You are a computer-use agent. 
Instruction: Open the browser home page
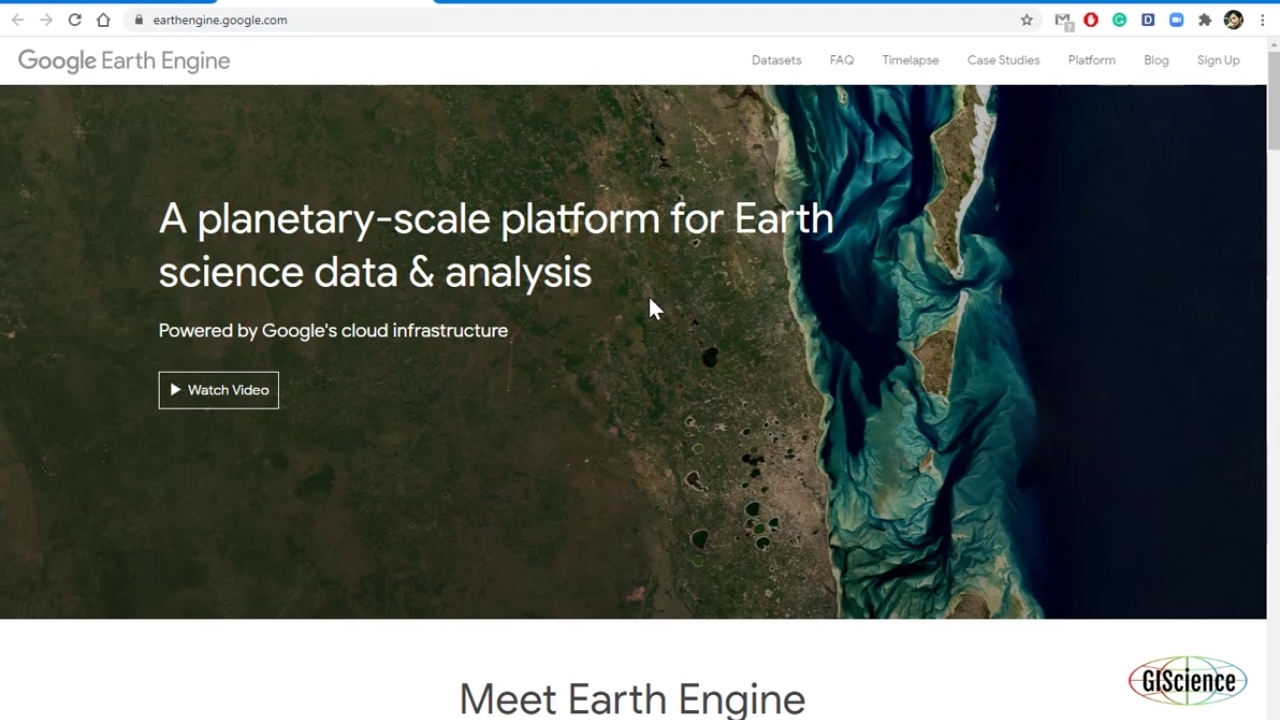(x=103, y=20)
